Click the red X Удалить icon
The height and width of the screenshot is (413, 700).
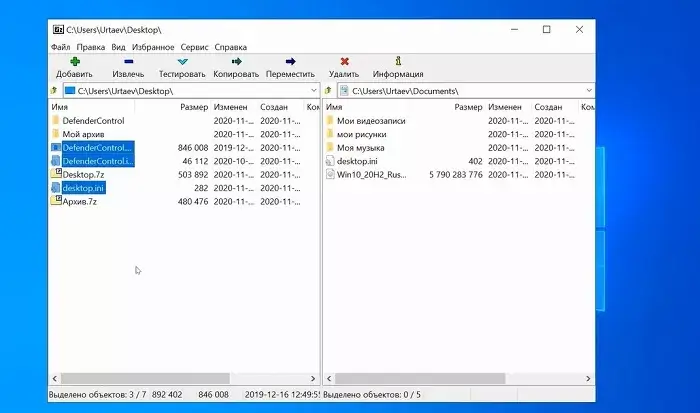pos(344,61)
